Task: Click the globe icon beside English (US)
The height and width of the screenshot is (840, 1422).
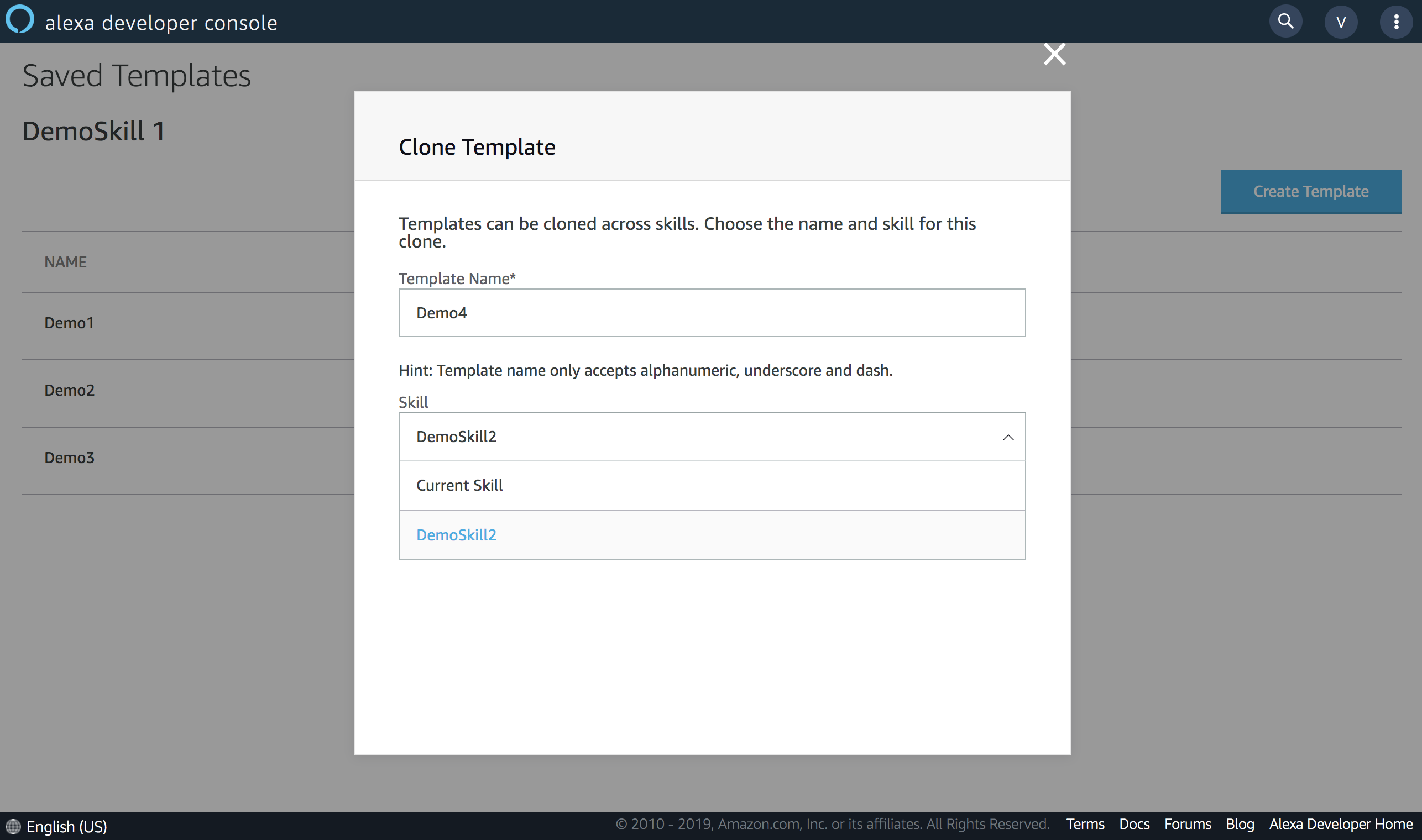Action: [13, 826]
